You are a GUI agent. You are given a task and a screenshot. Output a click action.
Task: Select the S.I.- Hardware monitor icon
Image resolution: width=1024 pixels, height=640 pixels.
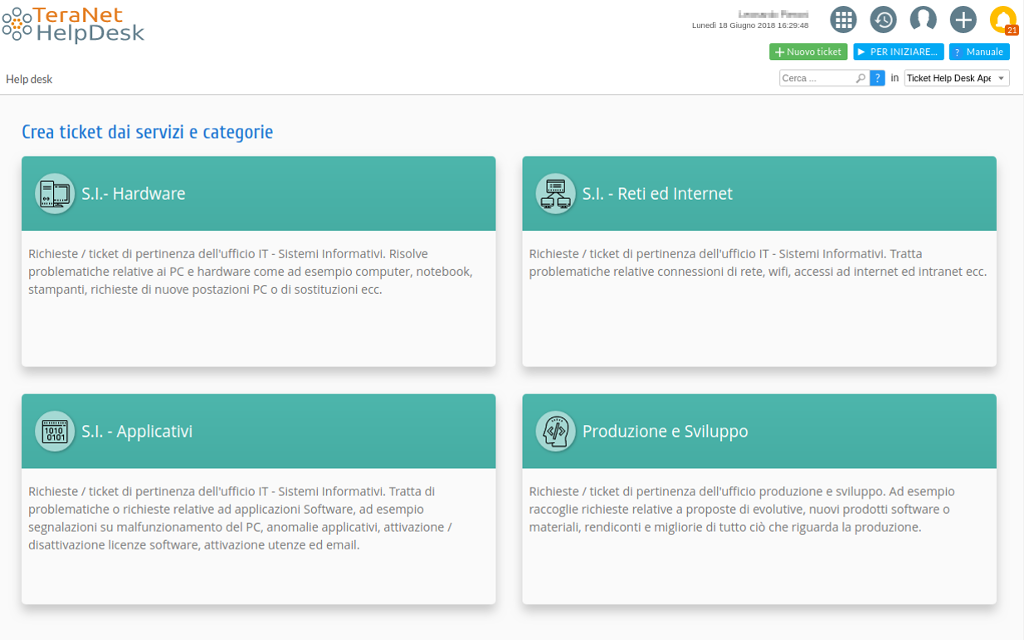pos(55,193)
